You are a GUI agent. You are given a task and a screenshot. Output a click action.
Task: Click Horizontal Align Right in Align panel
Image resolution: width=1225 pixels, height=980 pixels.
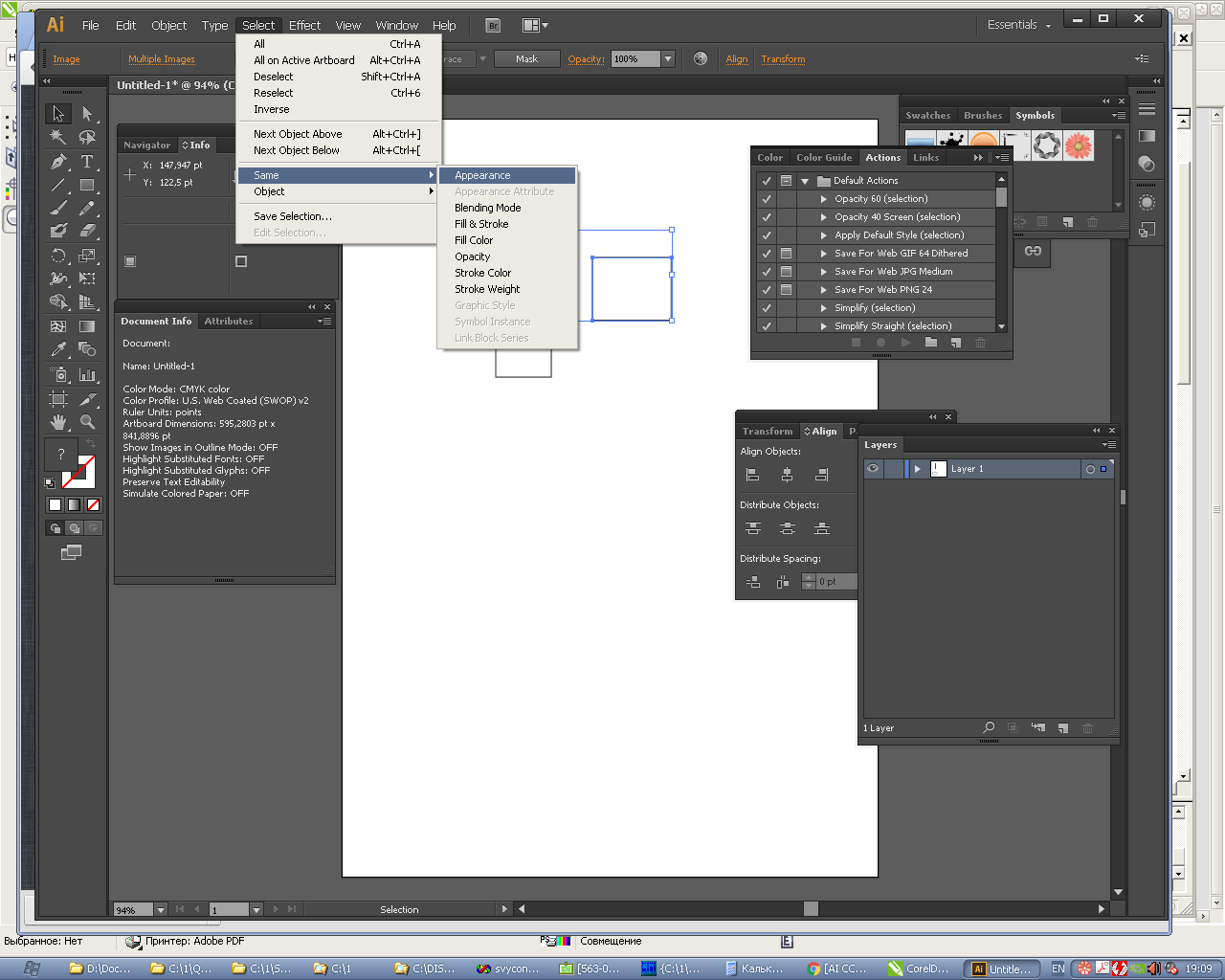coord(821,475)
